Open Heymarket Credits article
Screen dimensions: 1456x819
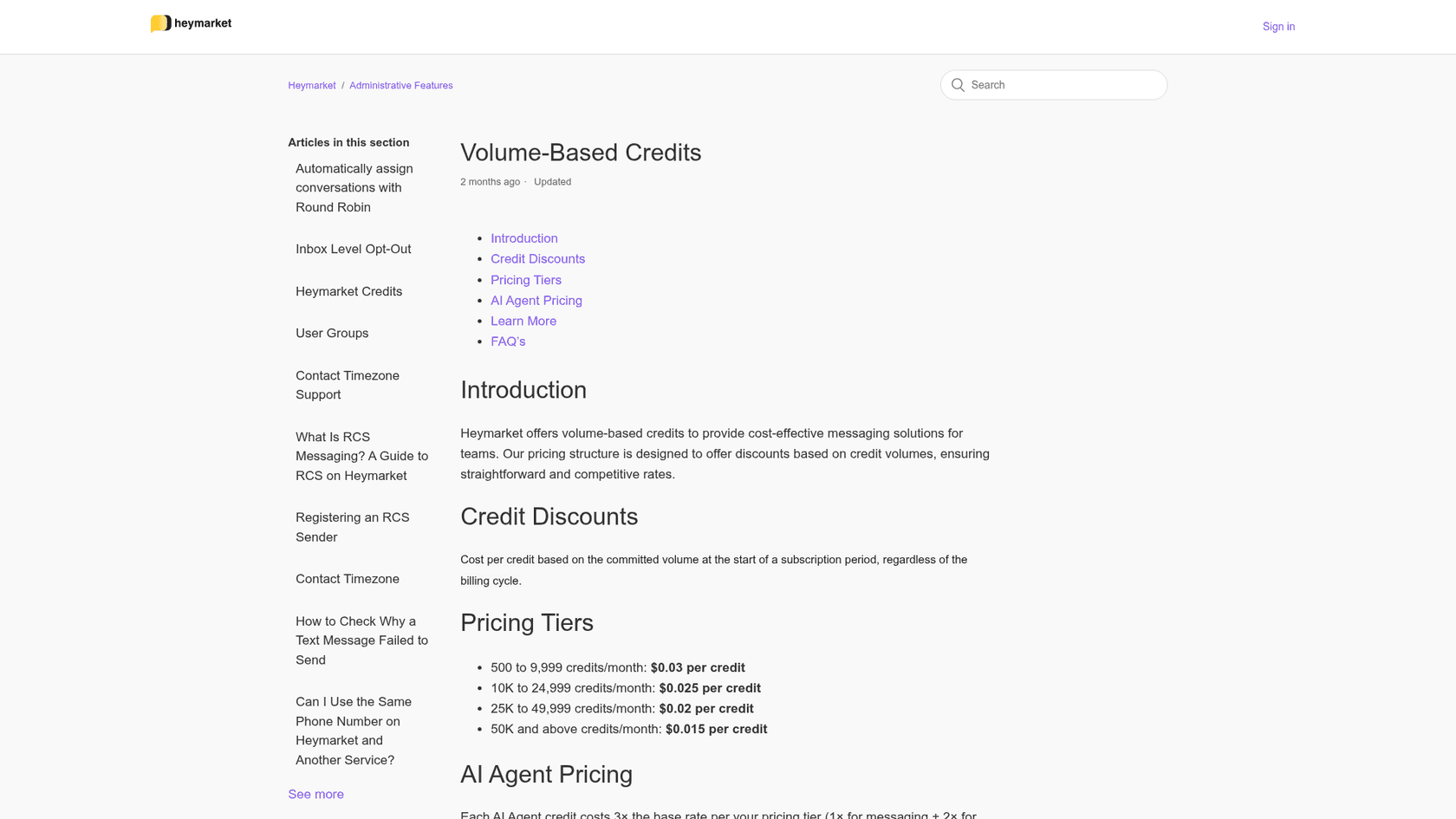coord(349,291)
